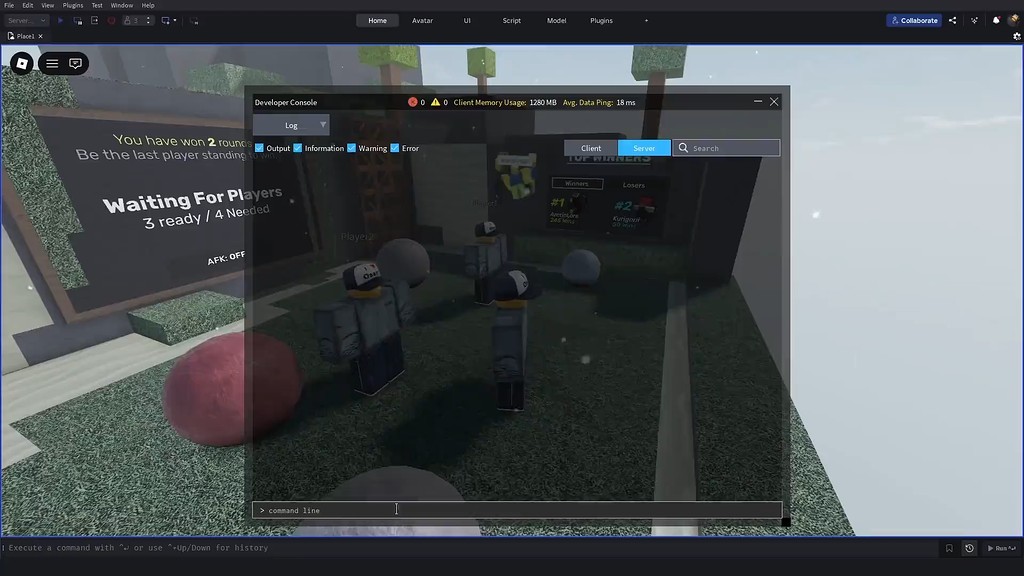
Task: Open the Plugins menu in menu bar
Action: point(72,5)
